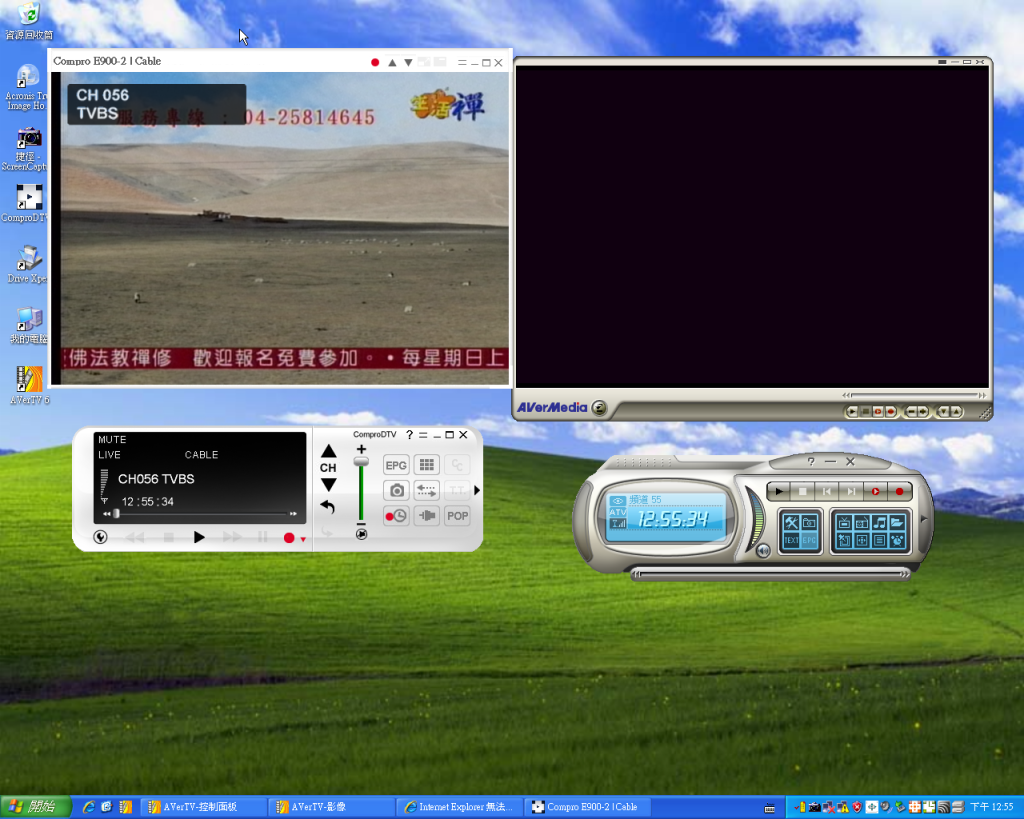Click record dot in Compro video window title
1024x819 pixels.
pos(375,63)
